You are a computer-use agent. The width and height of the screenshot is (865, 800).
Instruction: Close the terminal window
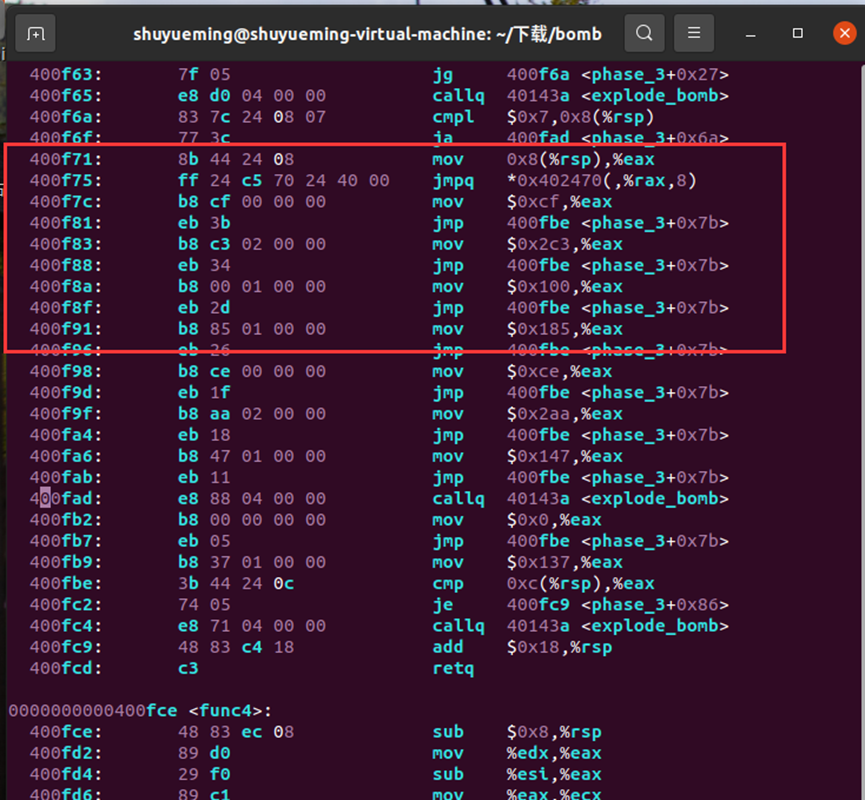[844, 32]
